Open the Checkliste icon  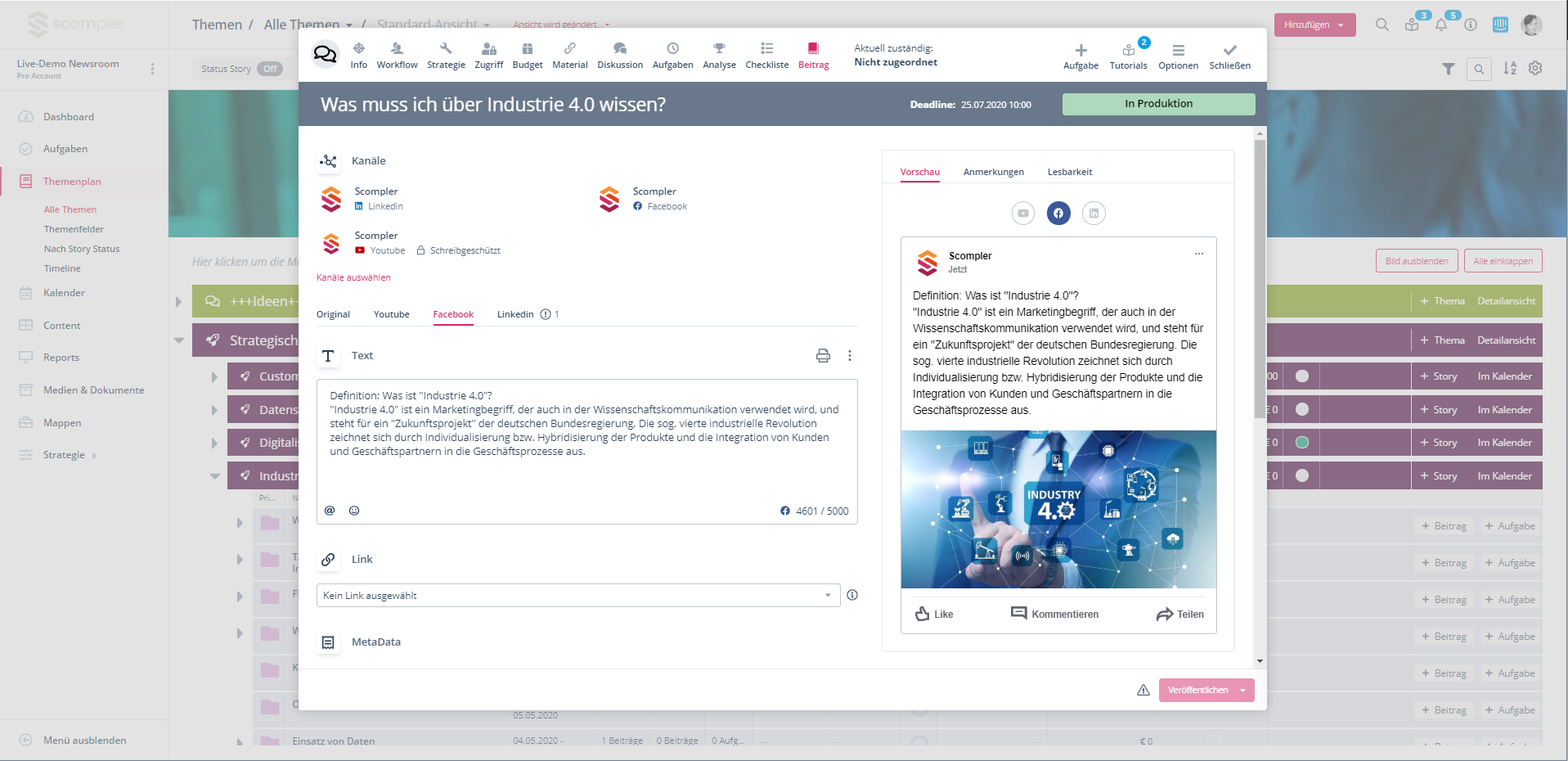click(x=766, y=49)
